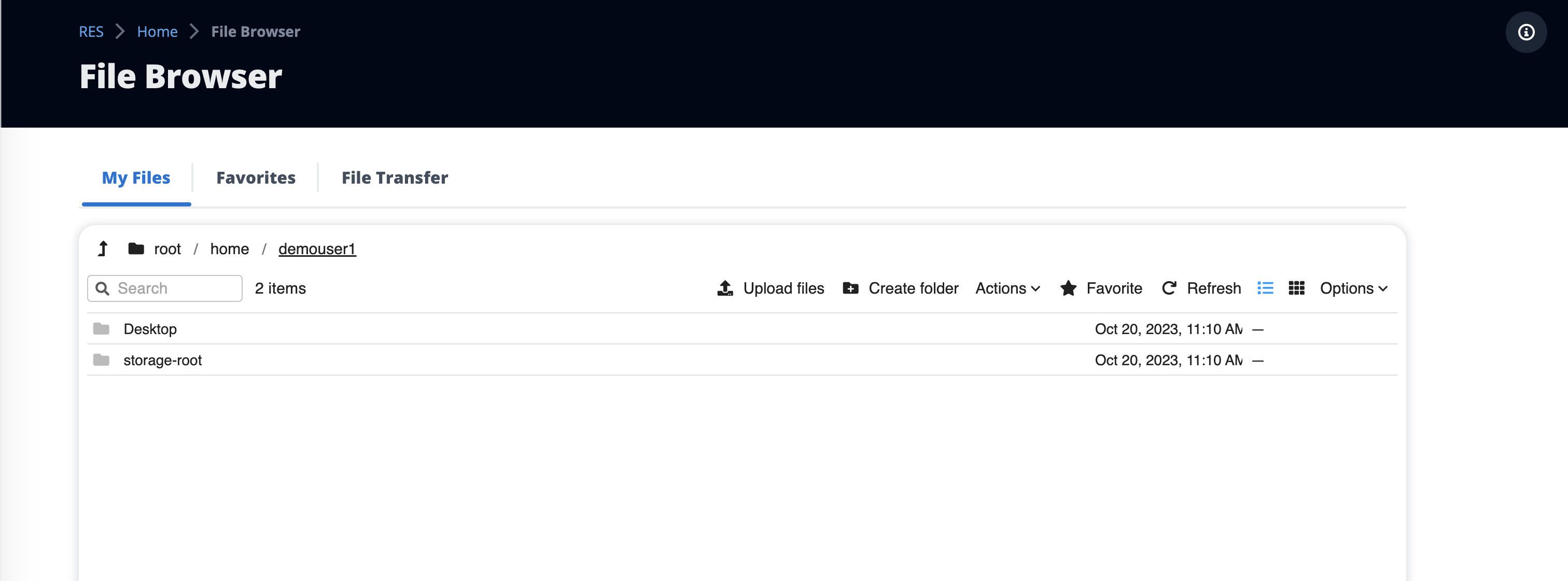Click the demouser1 breadcrumb link
1568x581 pixels.
coord(317,248)
